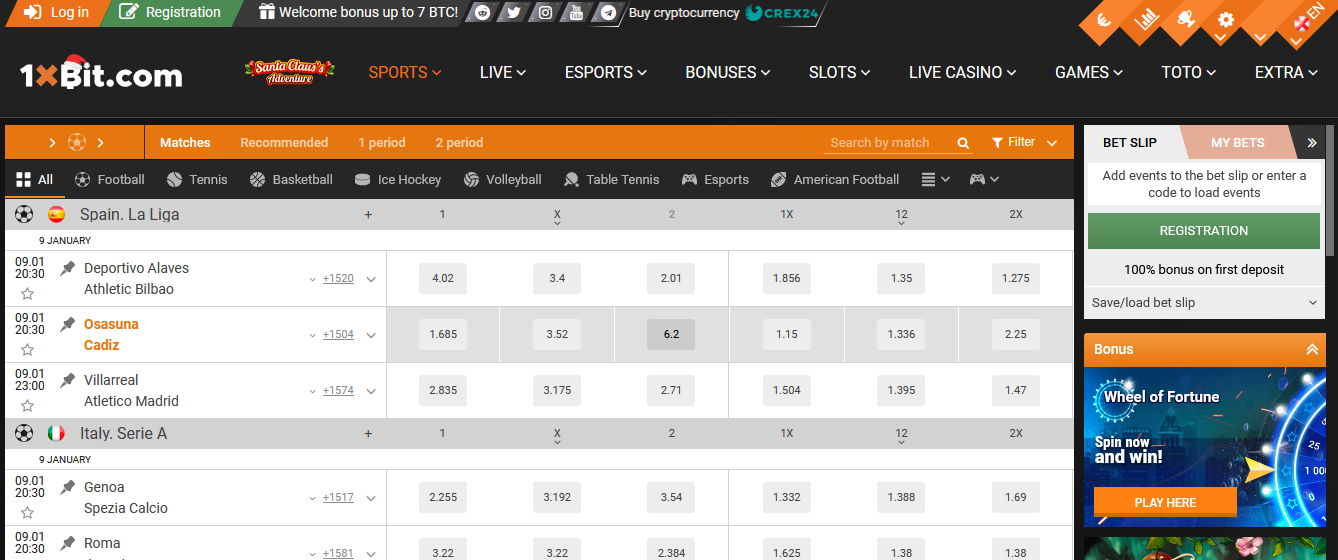
Task: Filter by American Football sport
Action: pos(835,180)
